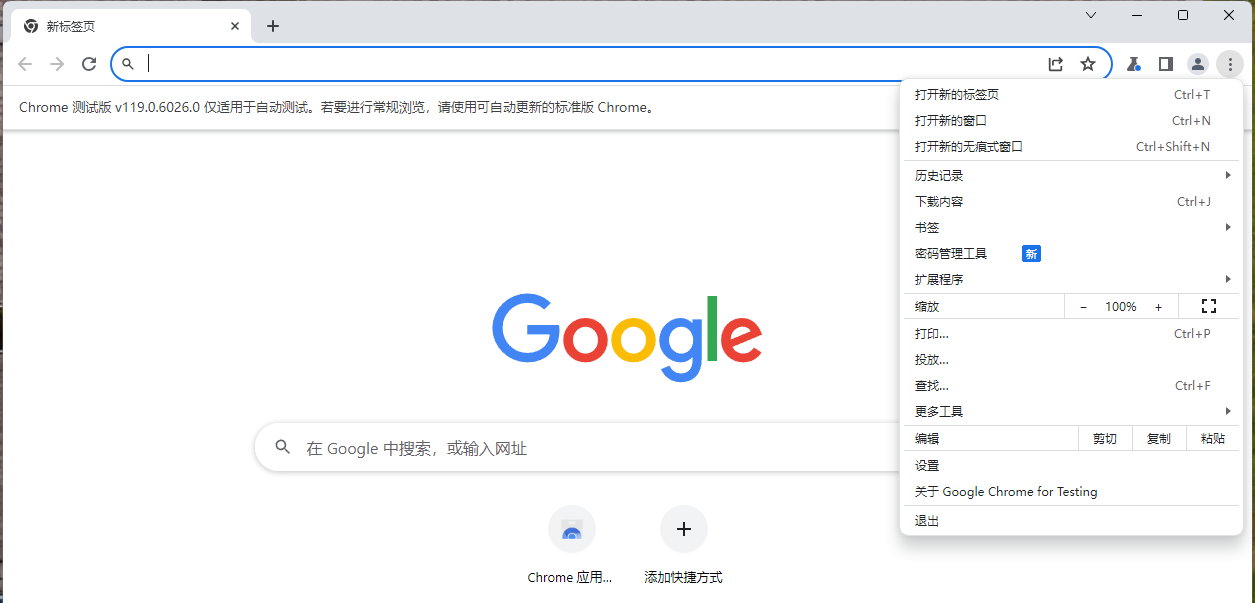
Task: Select 打开新的窗口 menu item
Action: [1072, 121]
